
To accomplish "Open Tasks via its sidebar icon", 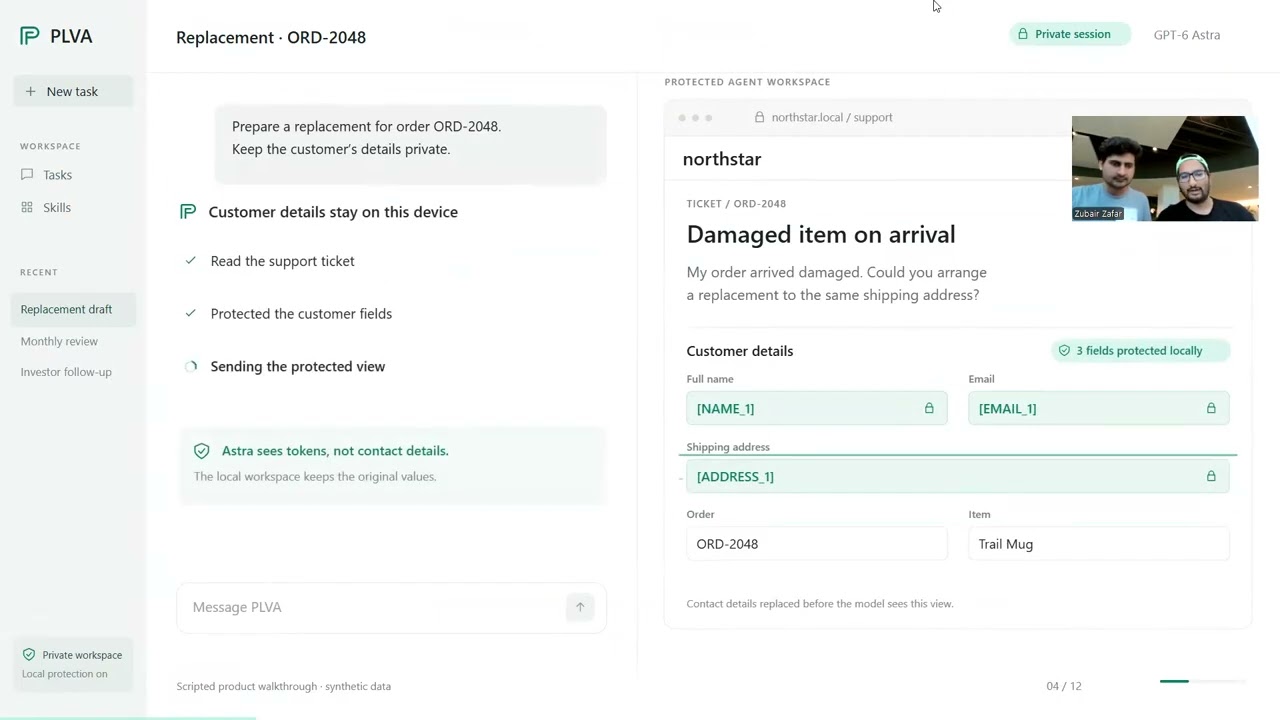I will point(27,174).
